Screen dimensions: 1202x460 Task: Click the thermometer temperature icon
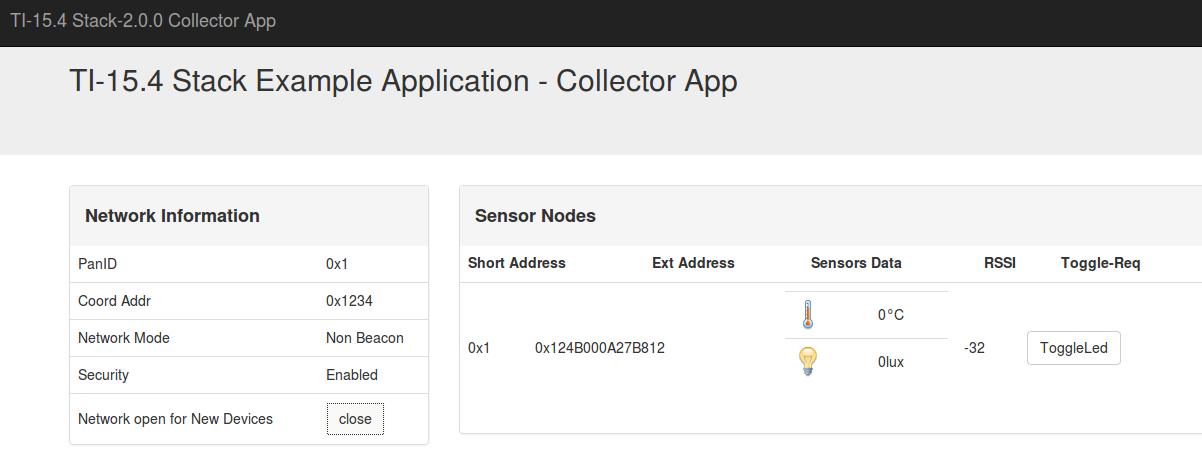click(808, 315)
